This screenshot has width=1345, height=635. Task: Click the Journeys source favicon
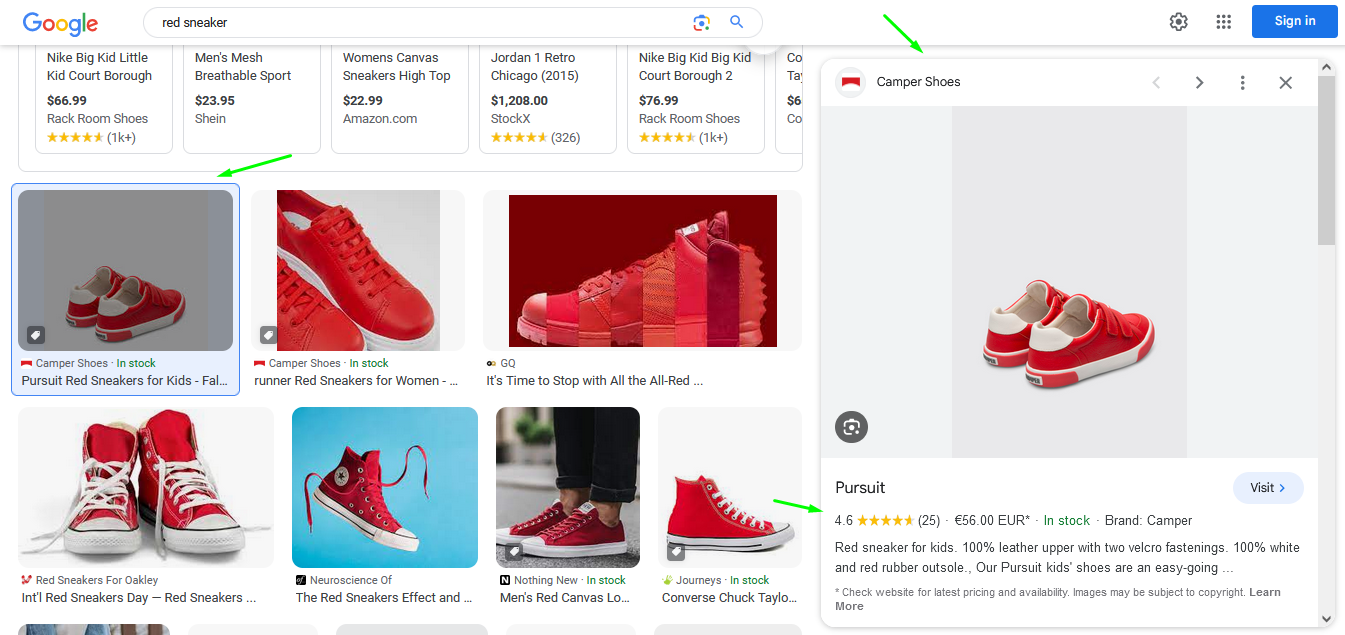pyautogui.click(x=667, y=580)
